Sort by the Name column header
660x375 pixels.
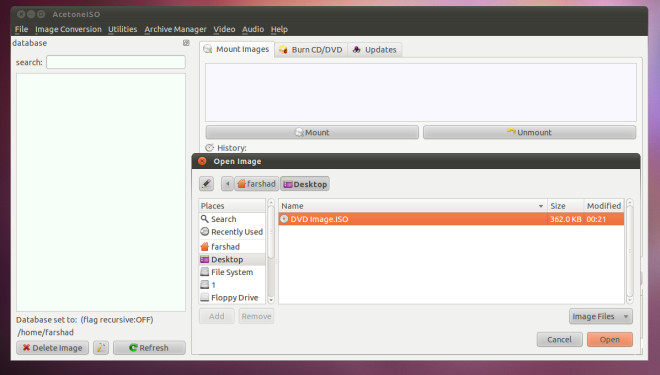[412, 206]
